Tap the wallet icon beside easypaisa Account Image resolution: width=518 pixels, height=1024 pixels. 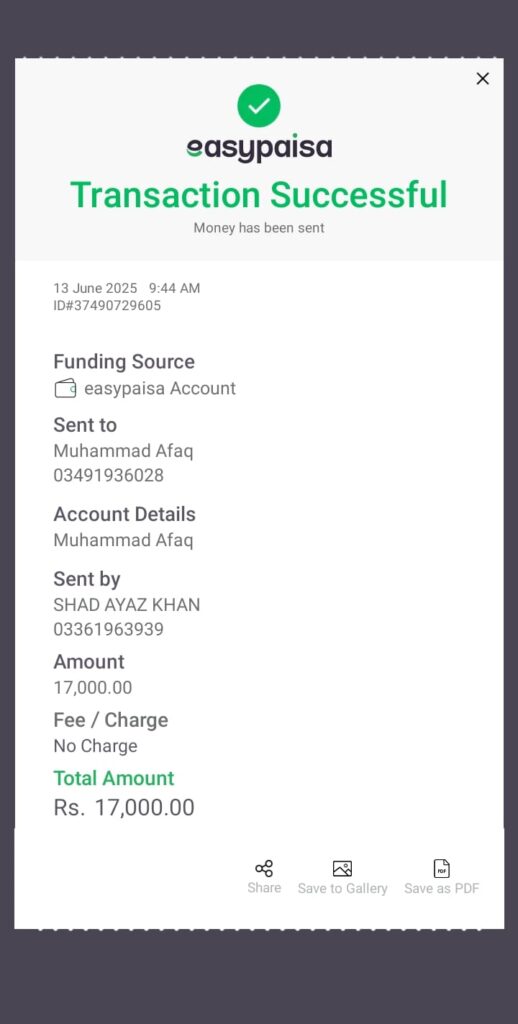[x=65, y=389]
